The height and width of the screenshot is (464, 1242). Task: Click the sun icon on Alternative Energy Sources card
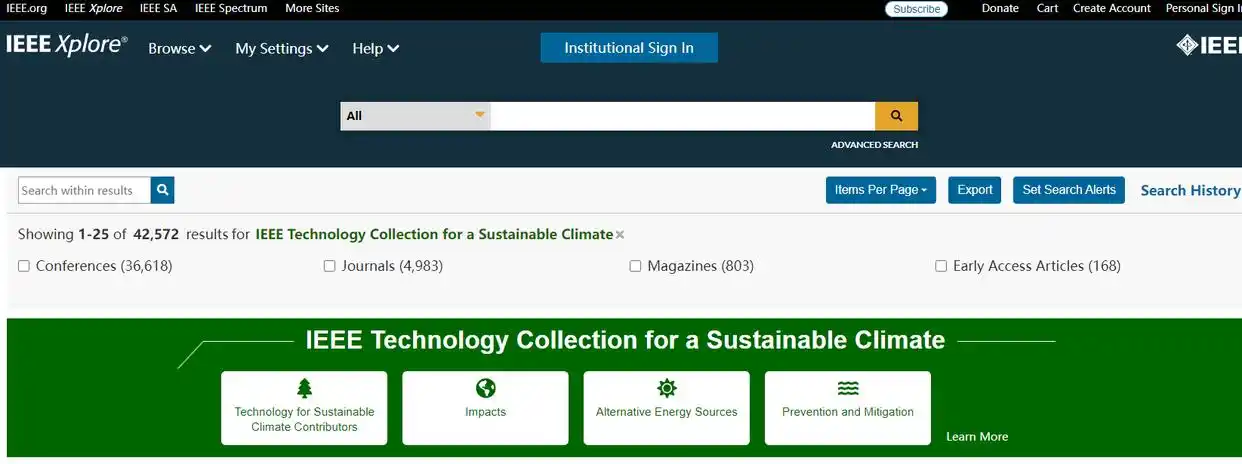pyautogui.click(x=667, y=388)
